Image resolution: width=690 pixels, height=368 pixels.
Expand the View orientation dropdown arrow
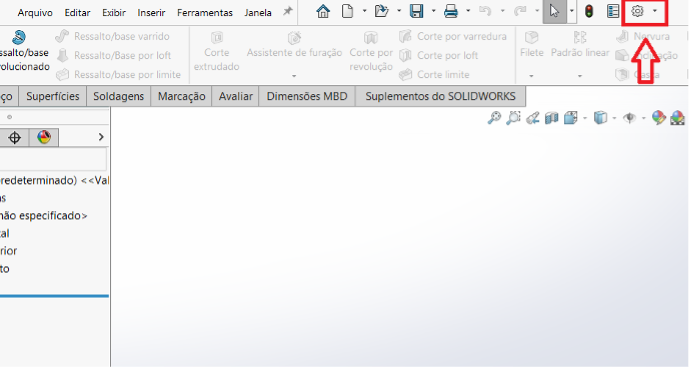click(x=584, y=118)
